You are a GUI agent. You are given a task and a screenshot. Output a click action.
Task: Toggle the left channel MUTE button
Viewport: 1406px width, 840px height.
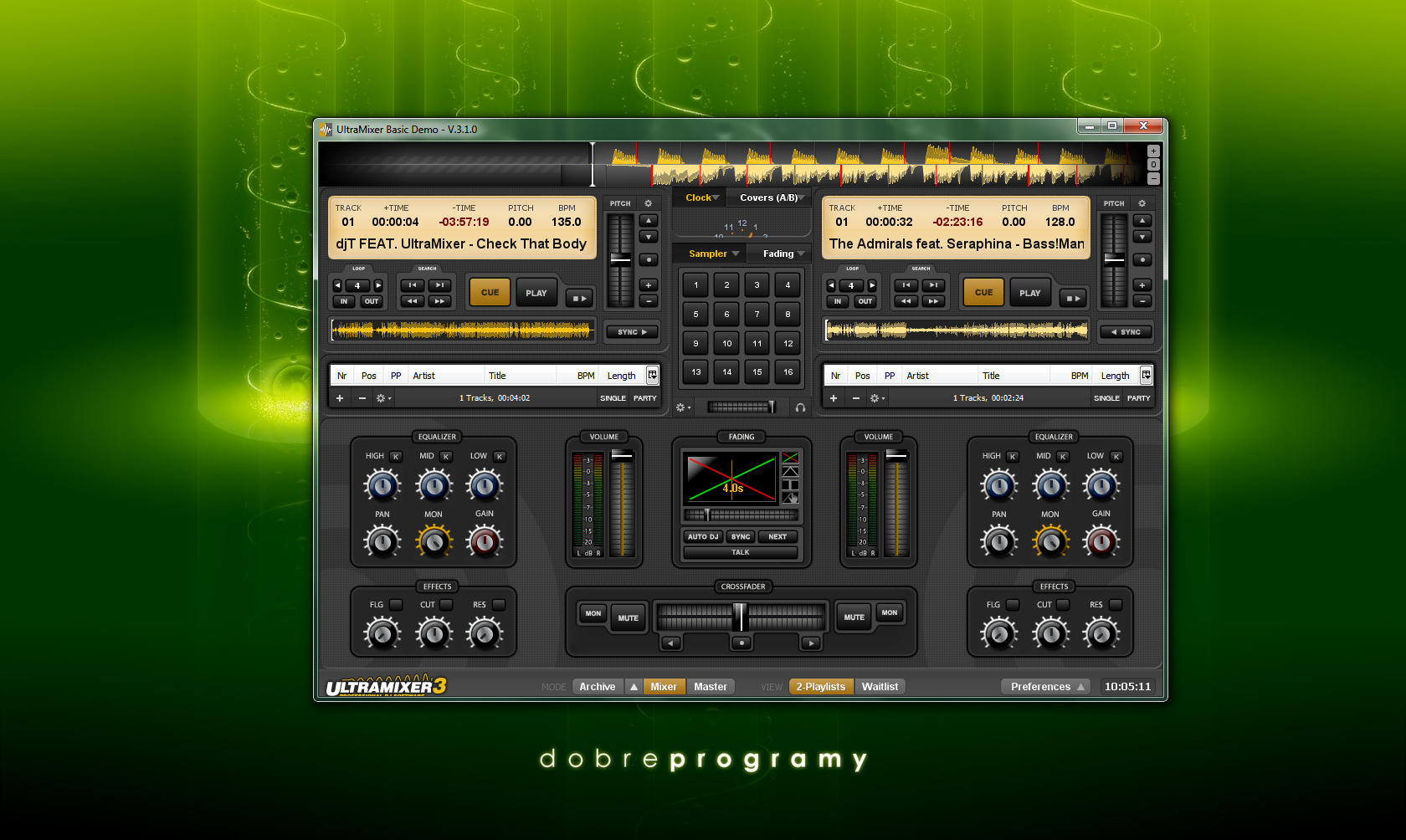pyautogui.click(x=628, y=617)
